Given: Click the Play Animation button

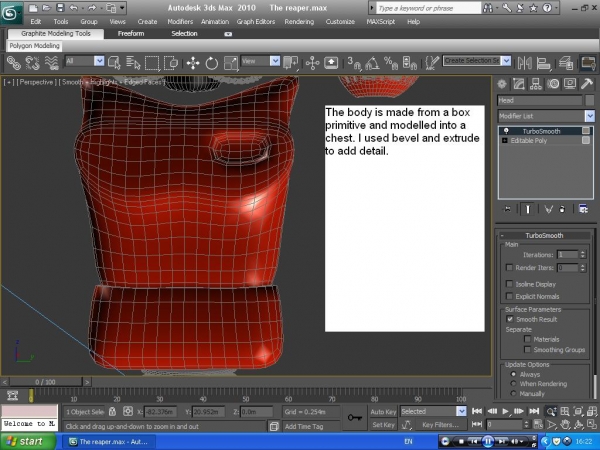Looking at the screenshot, I should pyautogui.click(x=505, y=411).
